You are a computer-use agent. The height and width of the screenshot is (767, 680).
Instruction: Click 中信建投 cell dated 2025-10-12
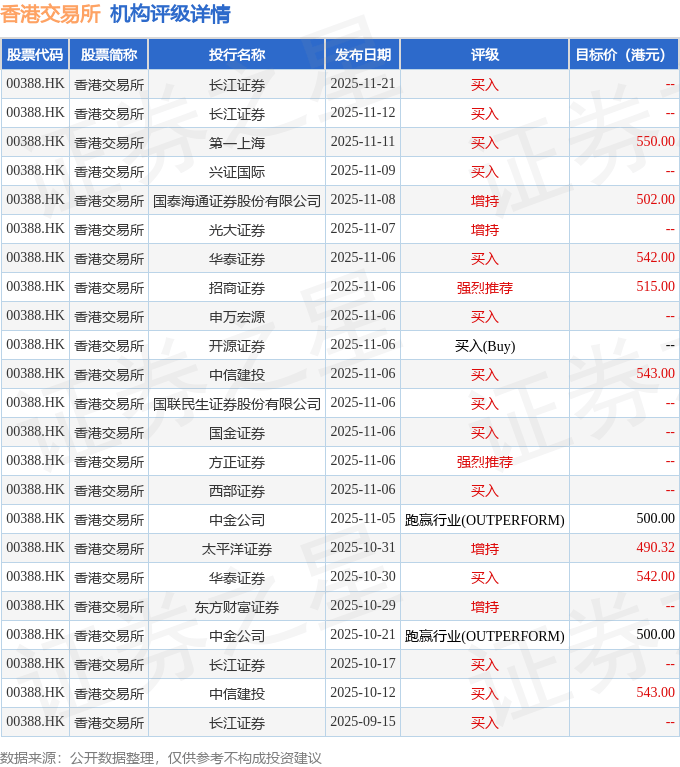coord(237,694)
